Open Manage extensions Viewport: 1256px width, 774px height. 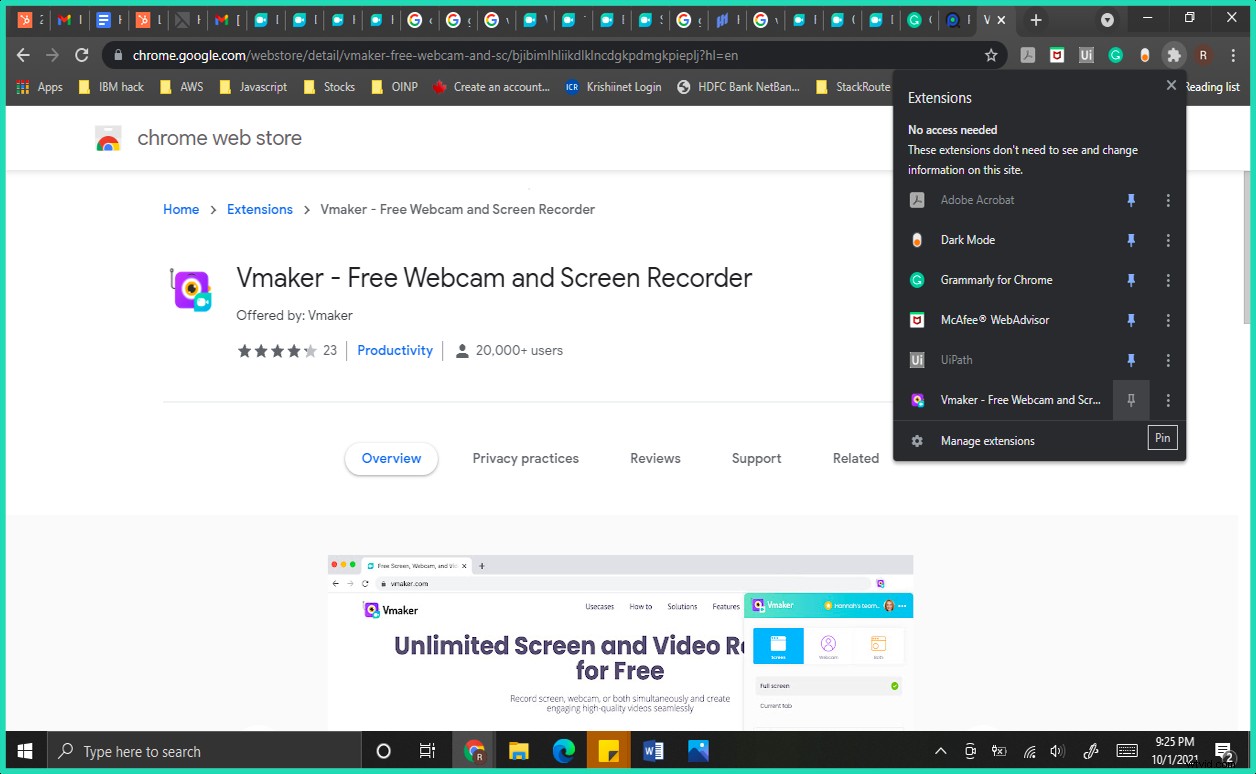(x=987, y=440)
